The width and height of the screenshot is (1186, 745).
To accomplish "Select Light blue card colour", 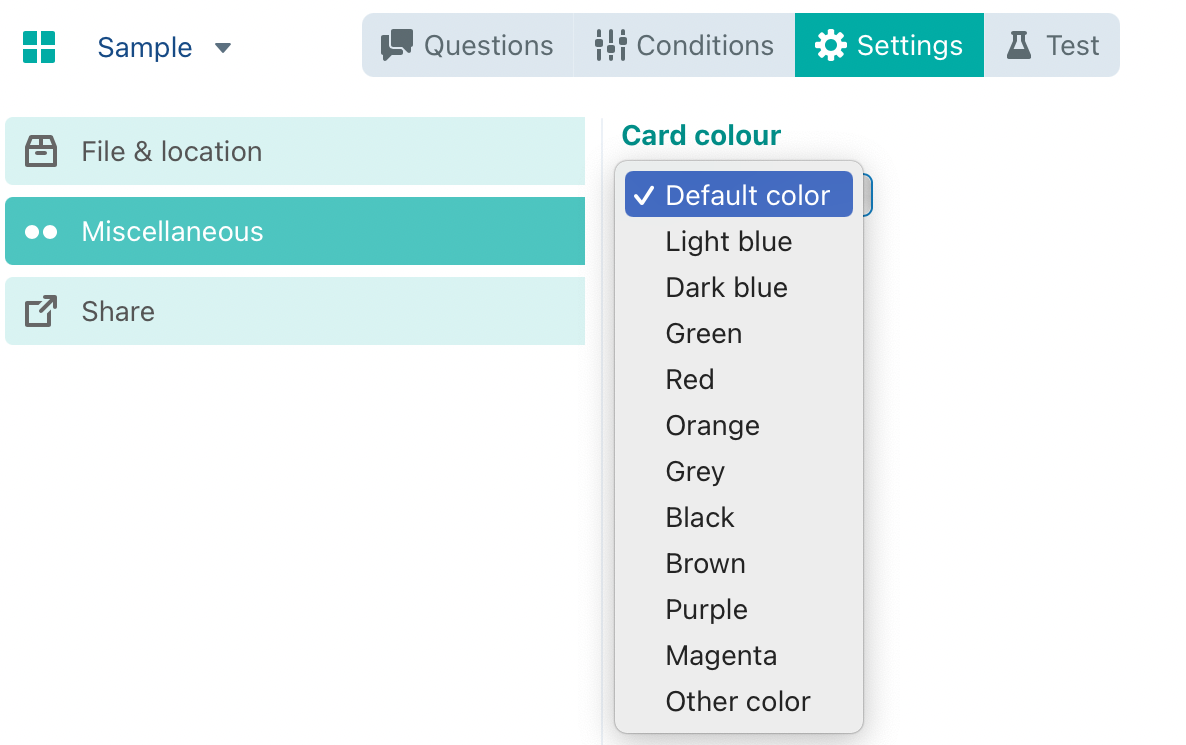I will (x=729, y=241).
